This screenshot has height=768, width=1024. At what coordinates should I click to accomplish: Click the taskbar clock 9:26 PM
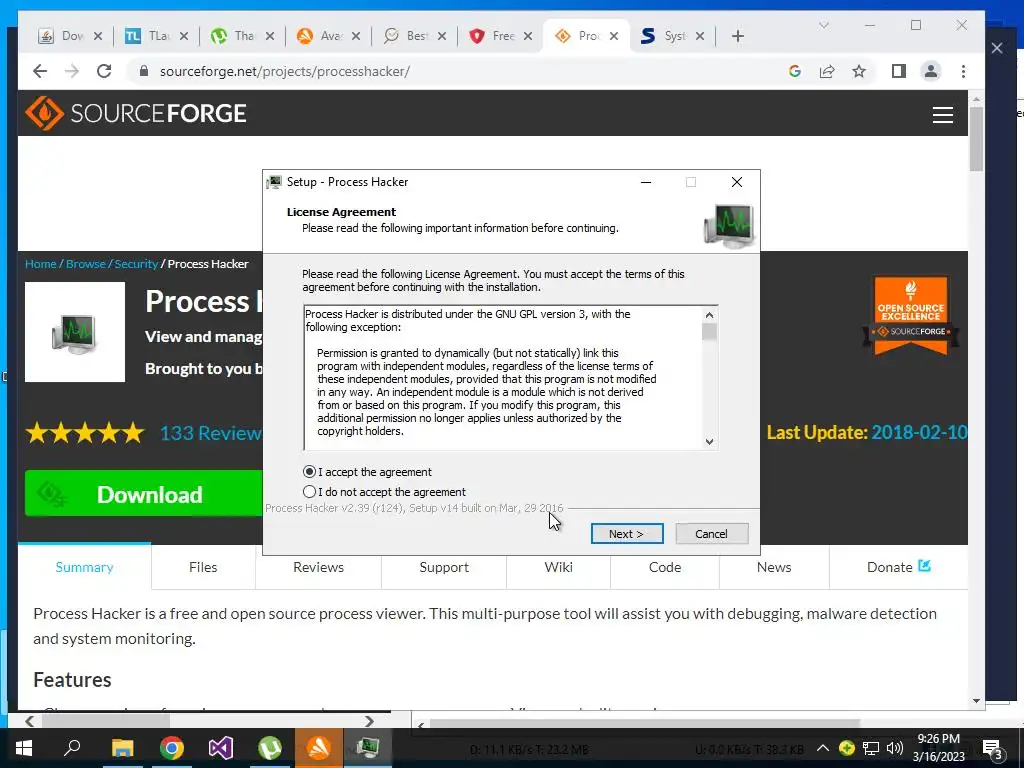click(x=938, y=748)
